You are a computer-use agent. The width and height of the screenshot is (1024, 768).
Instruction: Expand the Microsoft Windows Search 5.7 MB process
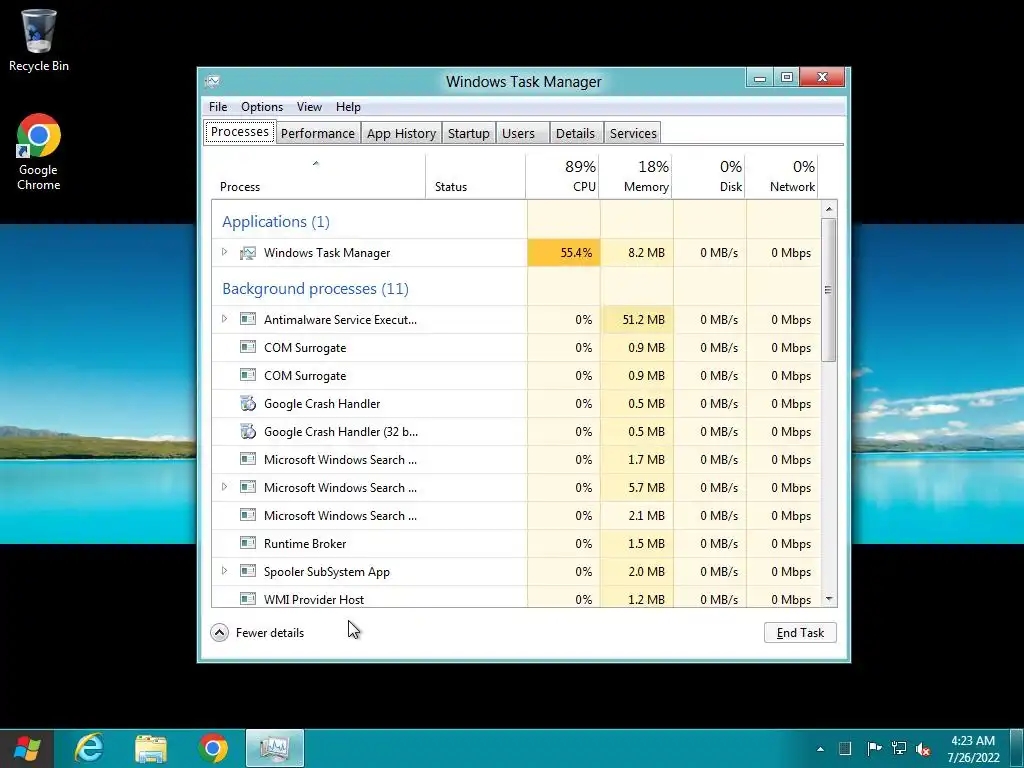tap(225, 487)
